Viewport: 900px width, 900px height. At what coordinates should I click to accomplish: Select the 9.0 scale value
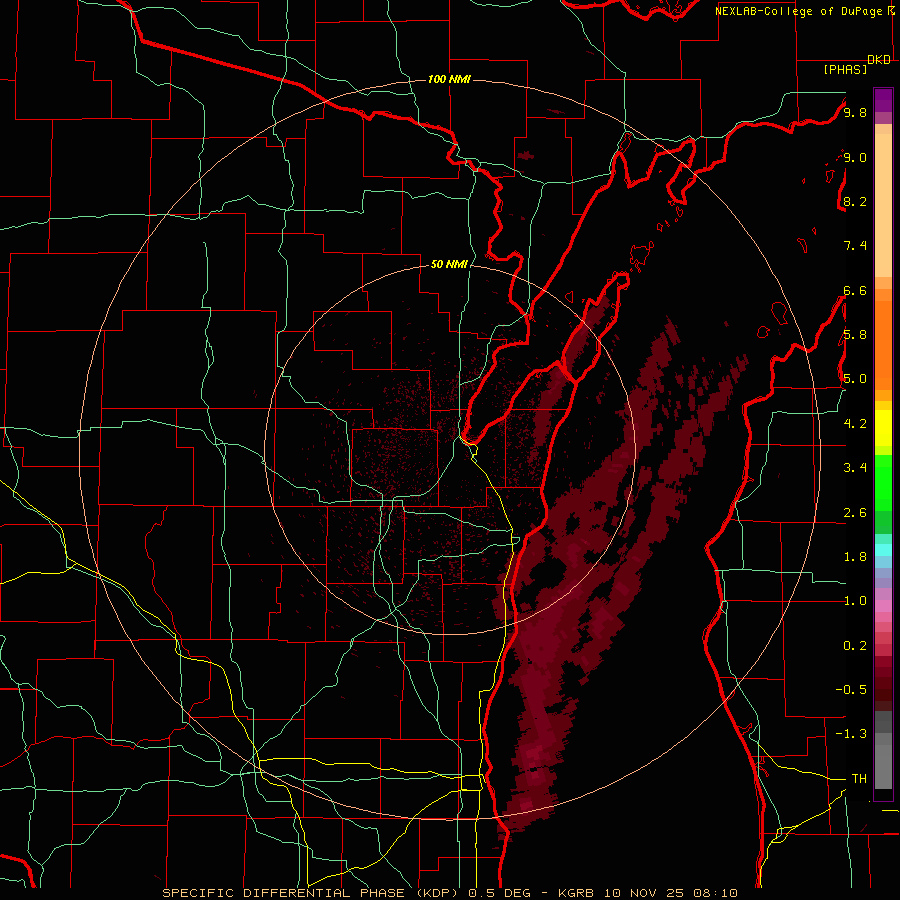[855, 157]
